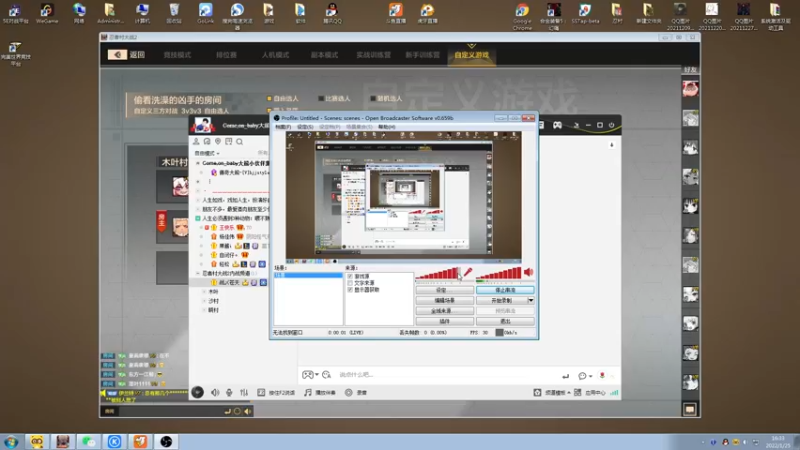Open the chat window icon below friends list
The height and width of the screenshot is (450, 800).
tap(690, 409)
